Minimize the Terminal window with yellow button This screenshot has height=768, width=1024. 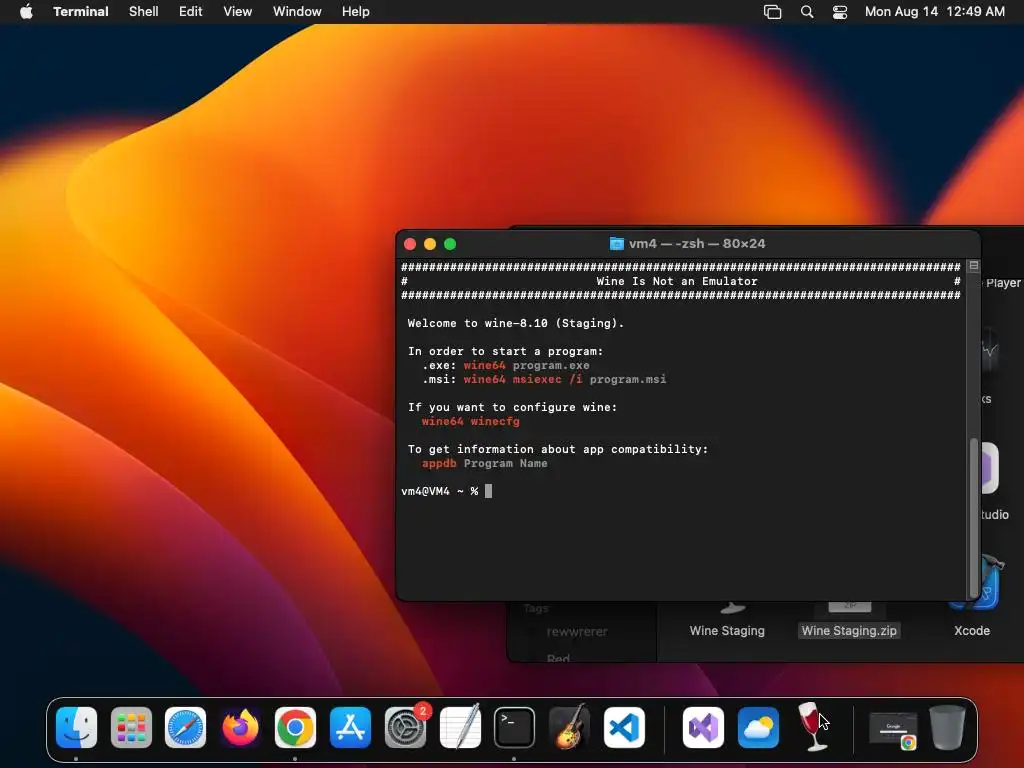click(x=430, y=244)
